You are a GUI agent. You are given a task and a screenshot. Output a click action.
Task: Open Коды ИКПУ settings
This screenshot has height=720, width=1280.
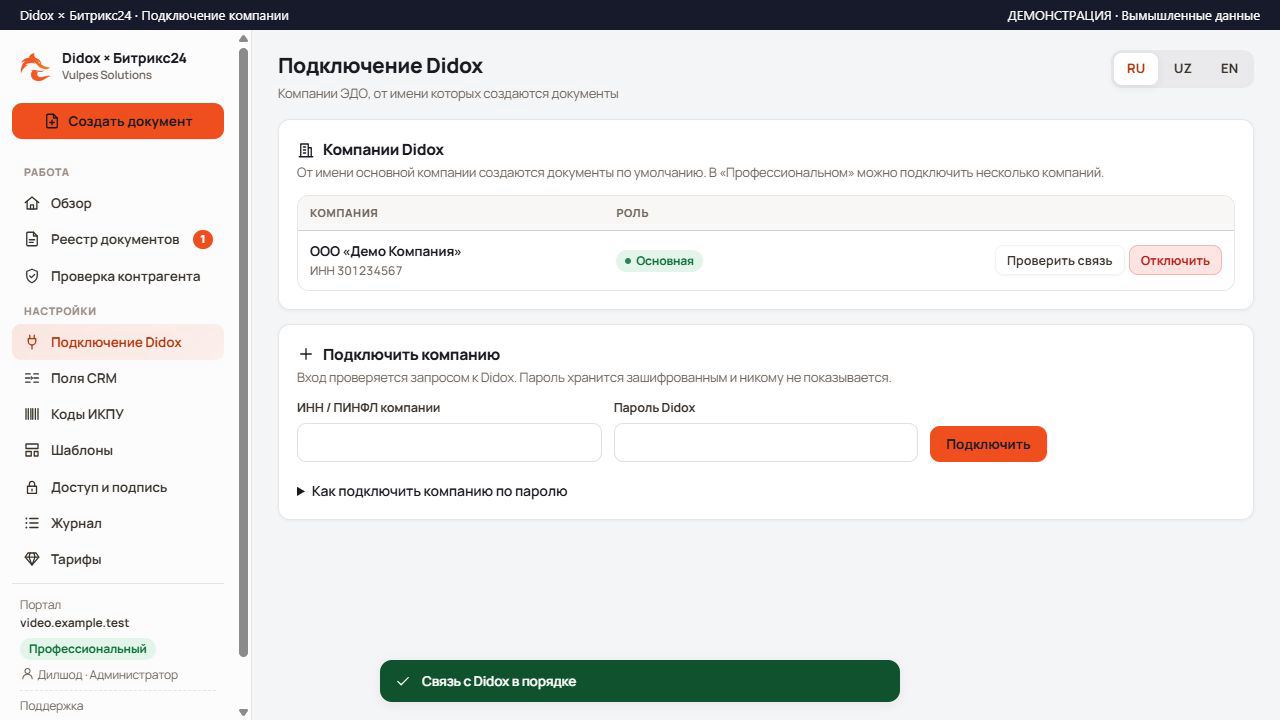point(118,414)
